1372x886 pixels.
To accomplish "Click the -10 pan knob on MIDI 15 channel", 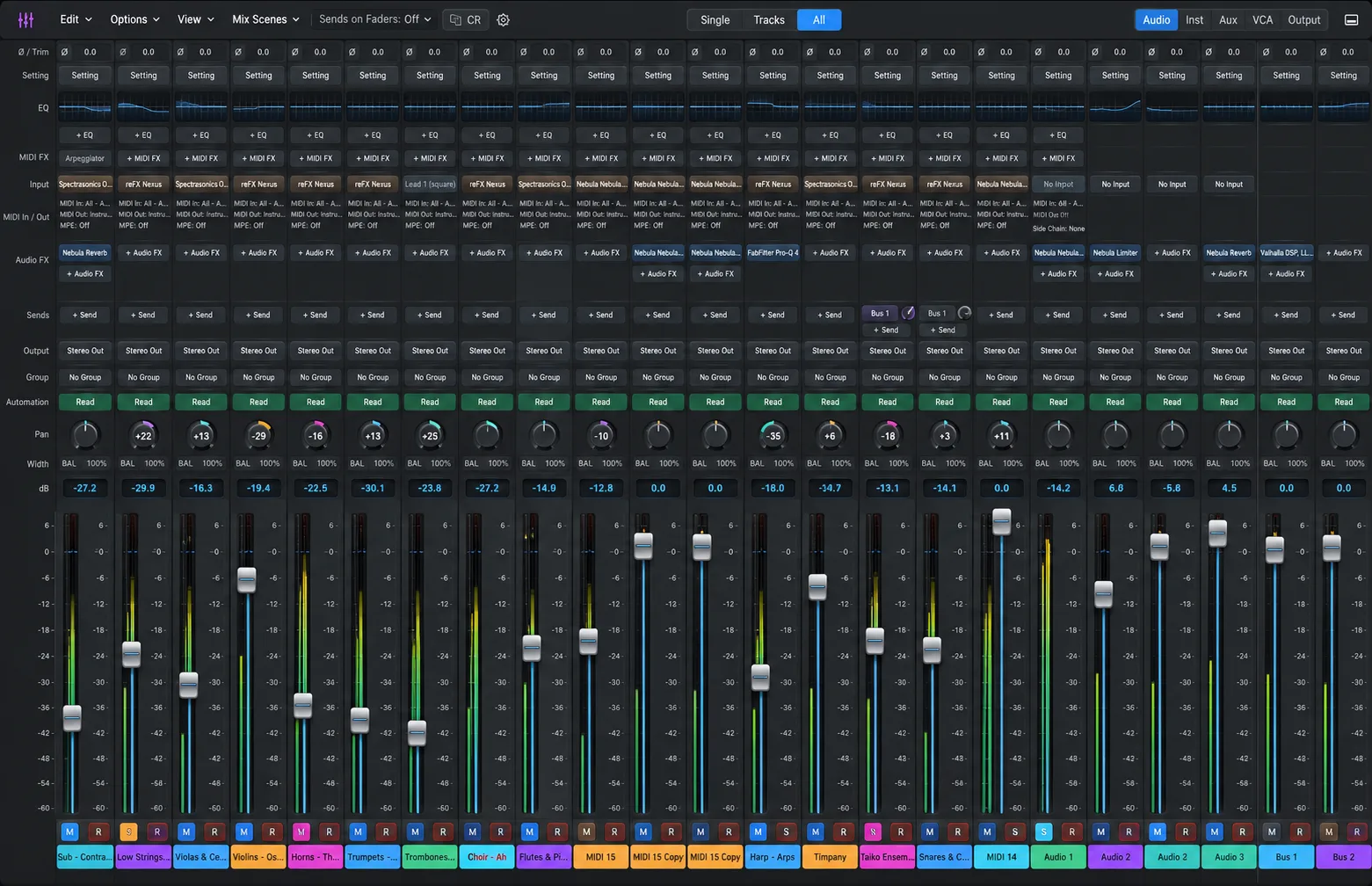I will (601, 435).
